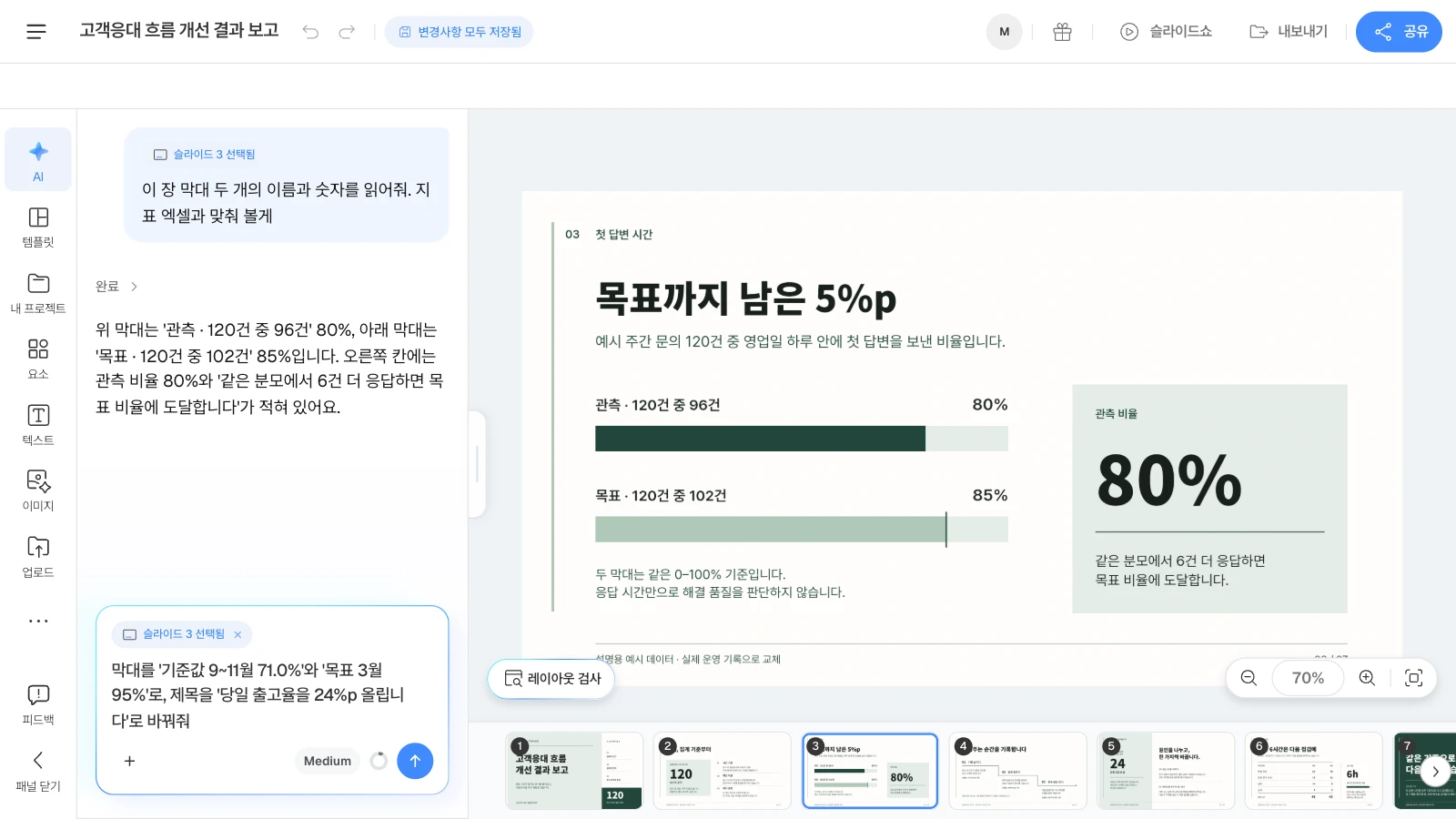The height and width of the screenshot is (819, 1456).
Task: Select slide 5 thumbnail
Action: coord(1166,771)
